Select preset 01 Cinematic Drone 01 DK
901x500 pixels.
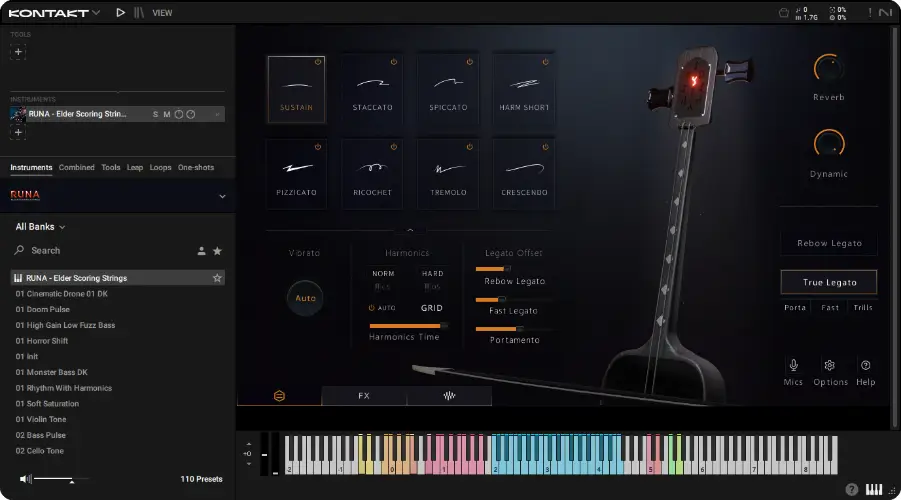(x=61, y=294)
